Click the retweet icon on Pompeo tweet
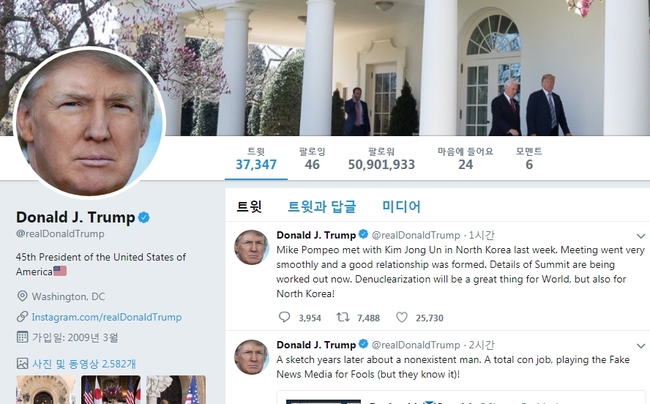650x404 pixels. point(342,317)
